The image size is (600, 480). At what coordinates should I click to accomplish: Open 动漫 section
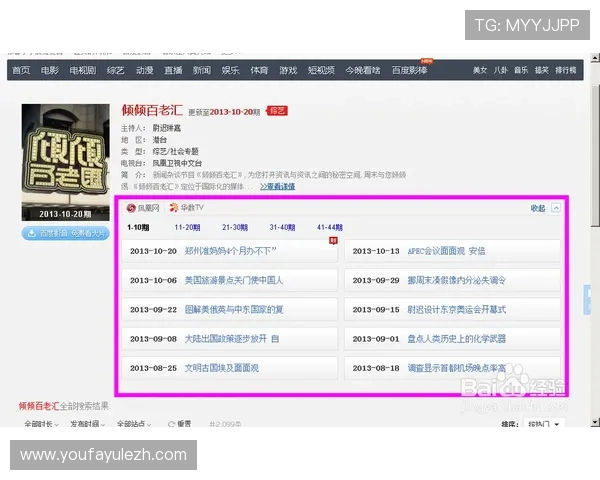(x=145, y=70)
